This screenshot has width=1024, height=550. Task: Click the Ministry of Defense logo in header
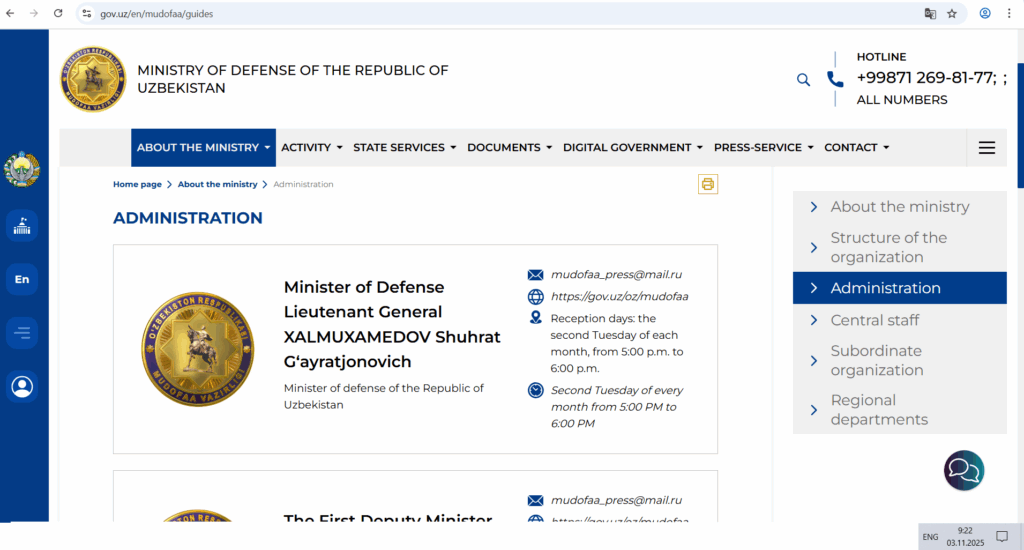coord(93,79)
